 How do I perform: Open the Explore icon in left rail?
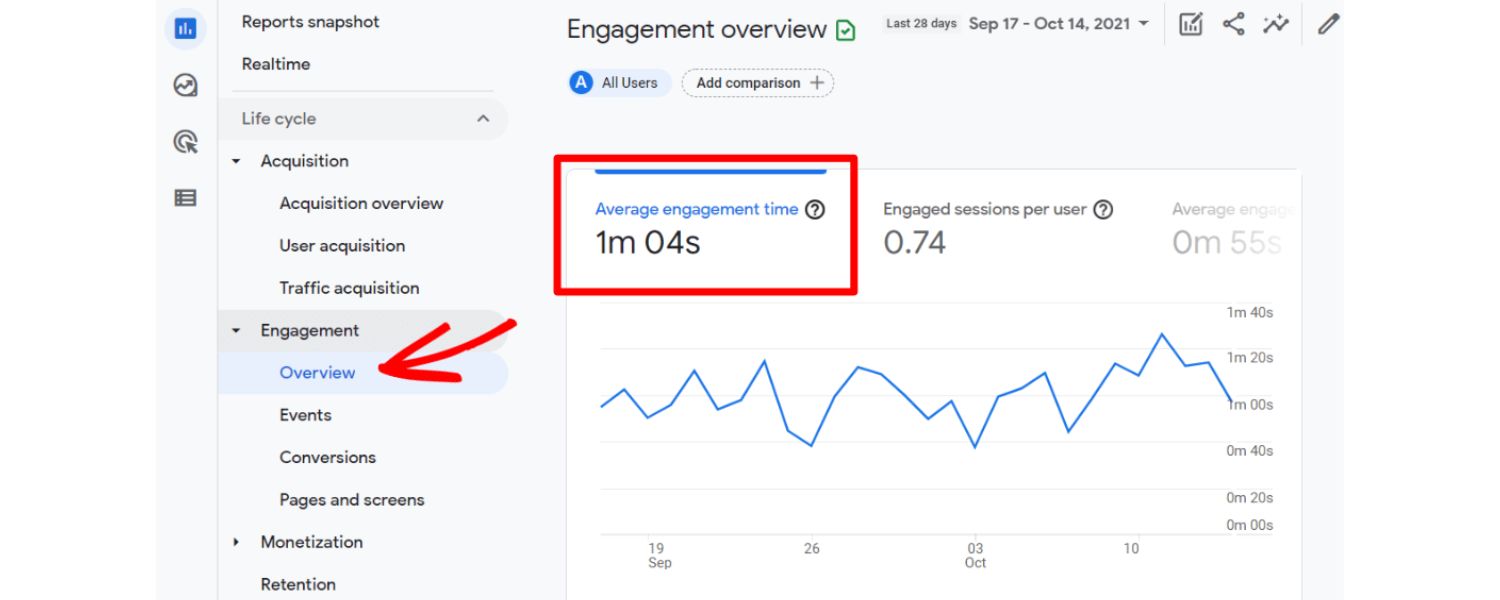(185, 86)
